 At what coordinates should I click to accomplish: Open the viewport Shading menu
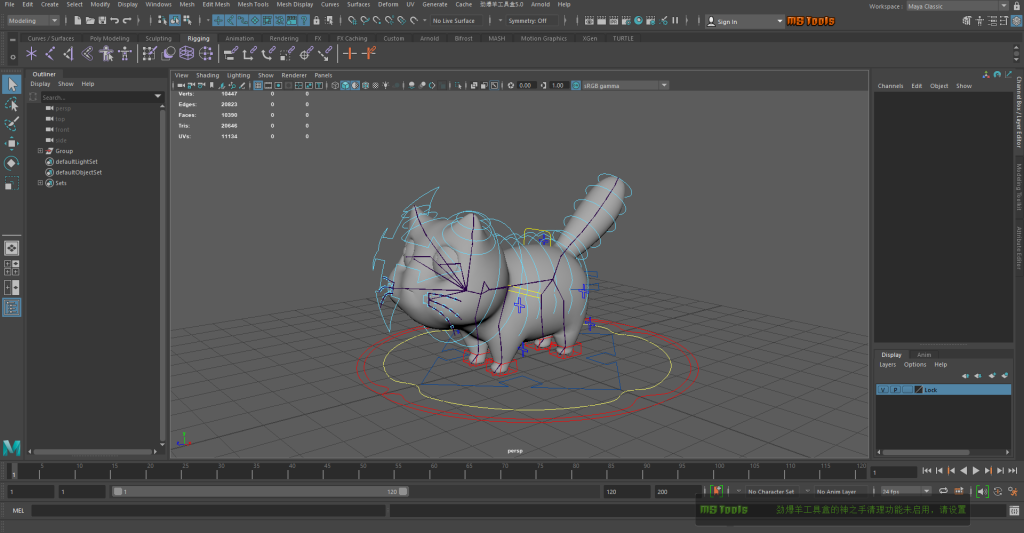[208, 75]
